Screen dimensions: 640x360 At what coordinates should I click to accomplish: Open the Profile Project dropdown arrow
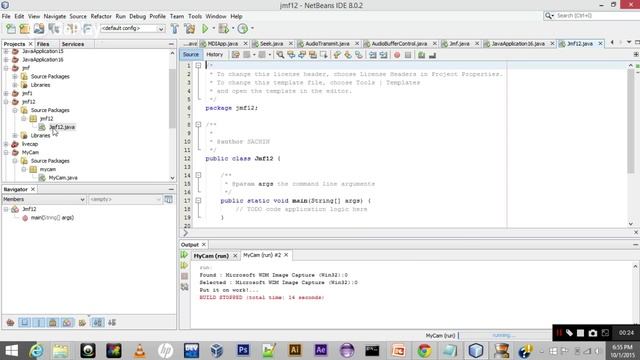click(252, 29)
